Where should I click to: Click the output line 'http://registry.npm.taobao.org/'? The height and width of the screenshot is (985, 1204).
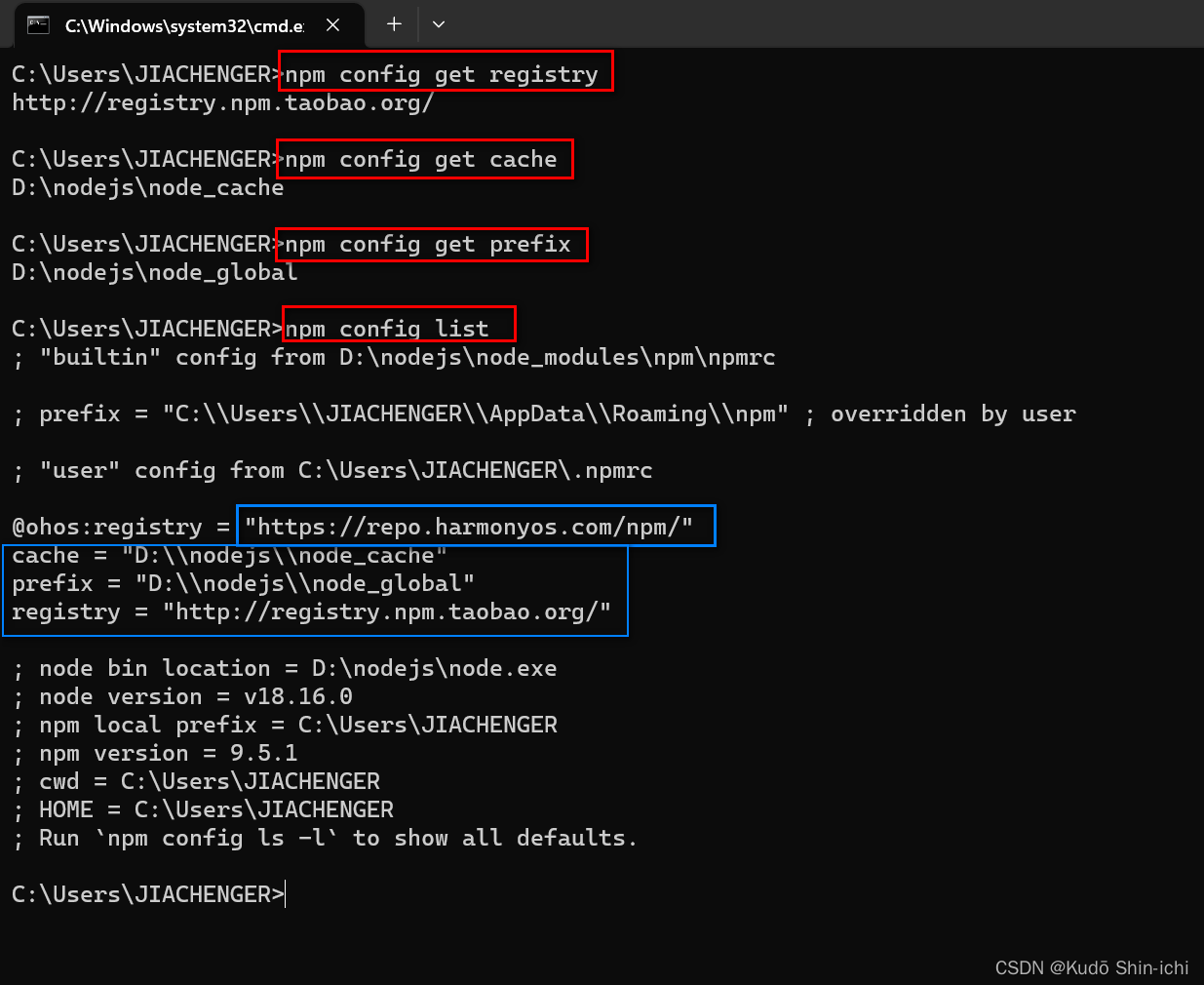222,103
